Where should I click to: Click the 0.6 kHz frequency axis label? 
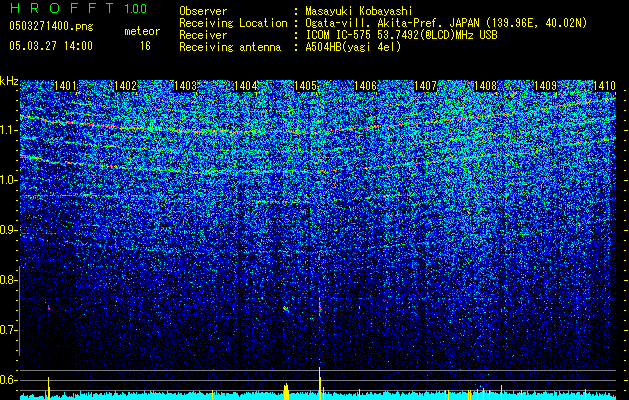[x=8, y=380]
